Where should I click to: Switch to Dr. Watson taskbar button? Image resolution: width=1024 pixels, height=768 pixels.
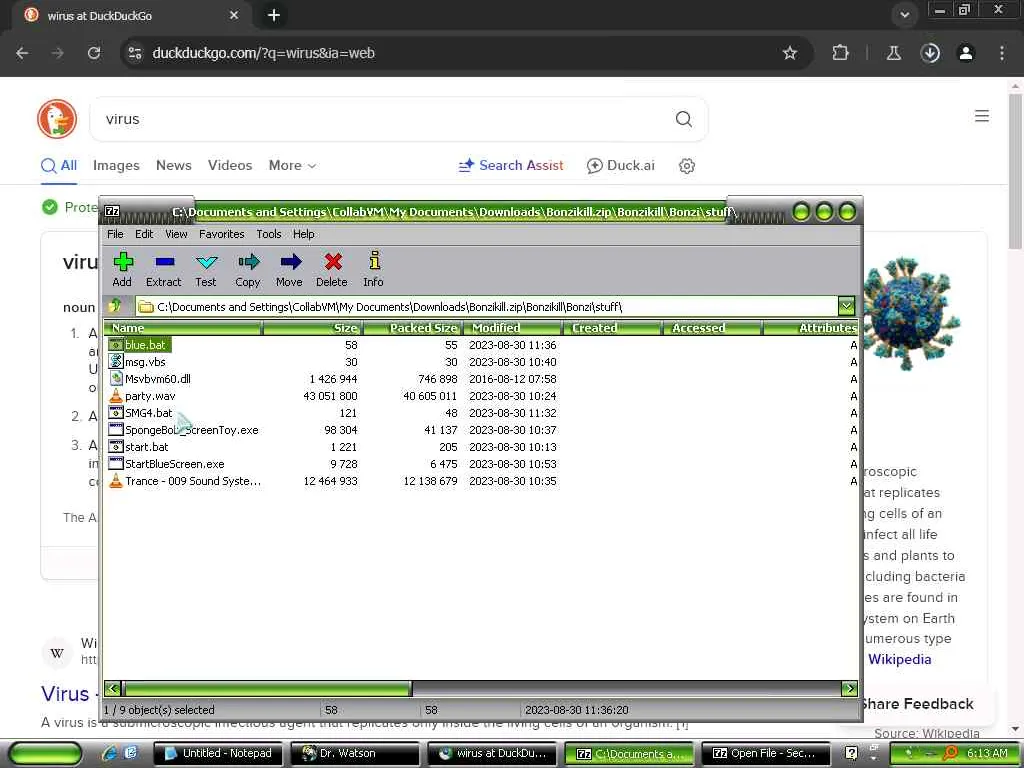[x=355, y=753]
